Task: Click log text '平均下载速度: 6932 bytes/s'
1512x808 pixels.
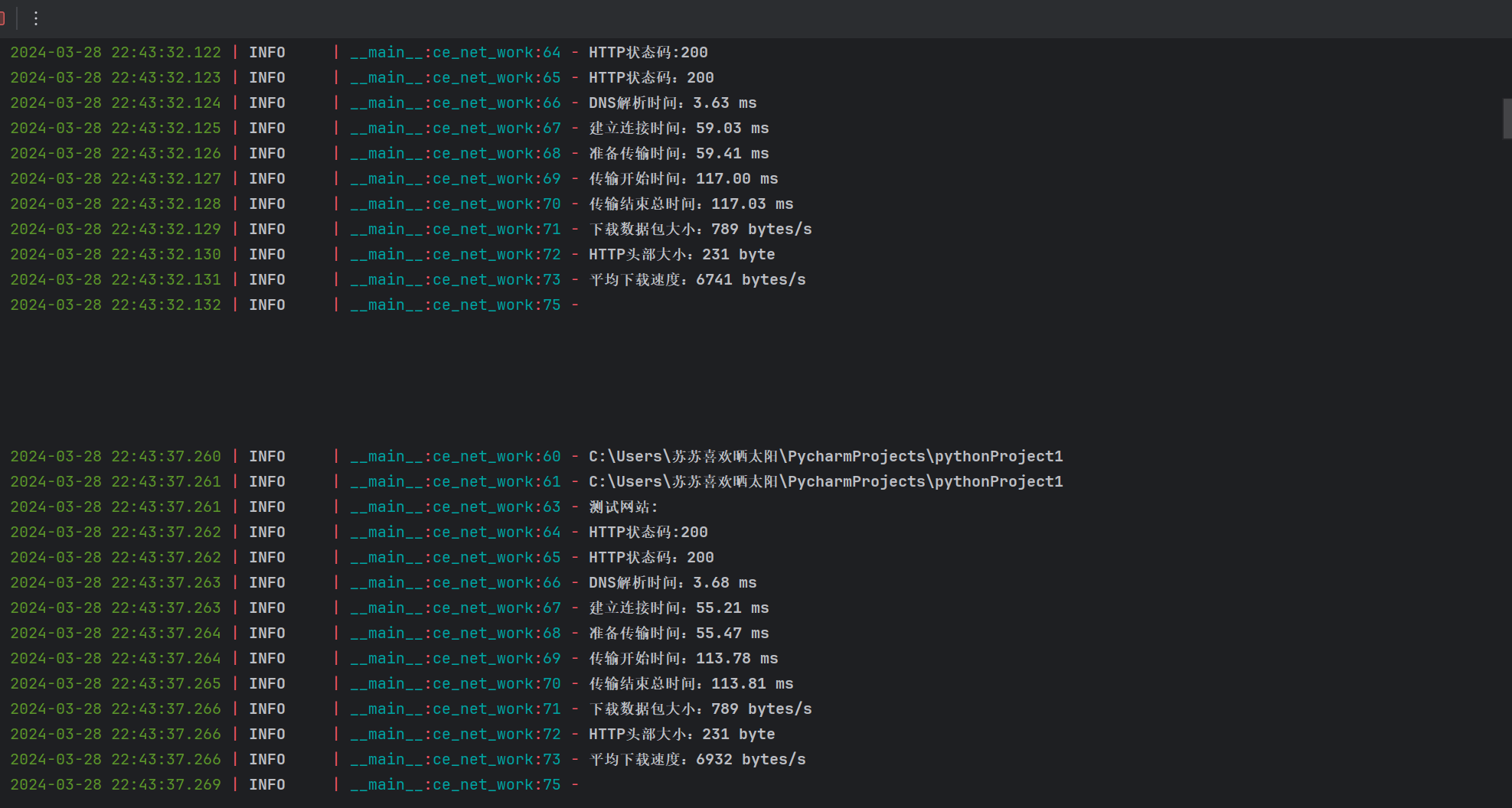Action: 697,760
